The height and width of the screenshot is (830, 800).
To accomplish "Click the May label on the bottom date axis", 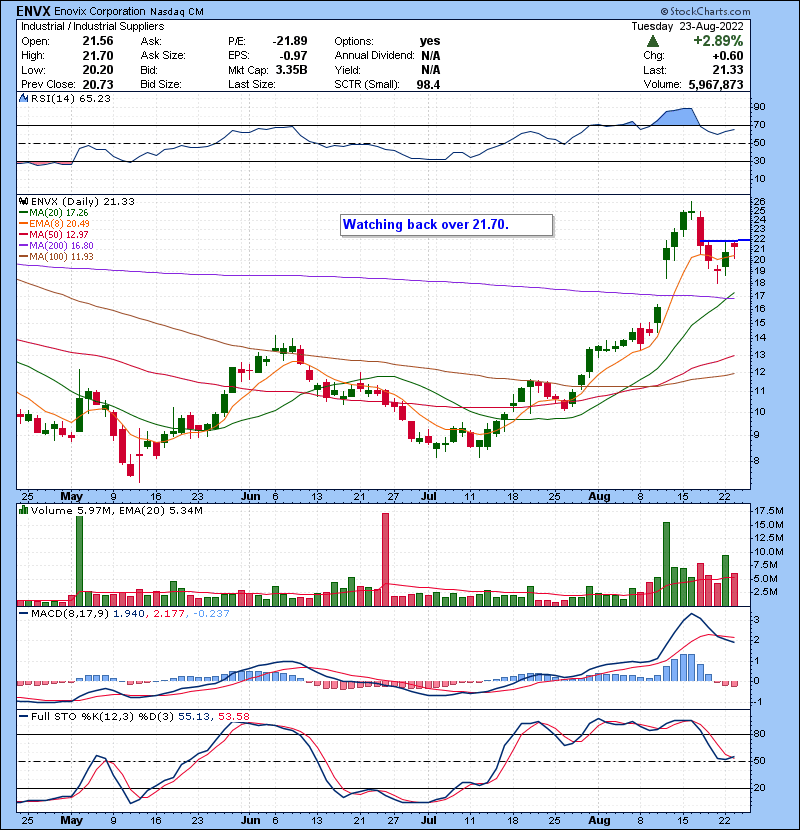I will click(x=71, y=820).
